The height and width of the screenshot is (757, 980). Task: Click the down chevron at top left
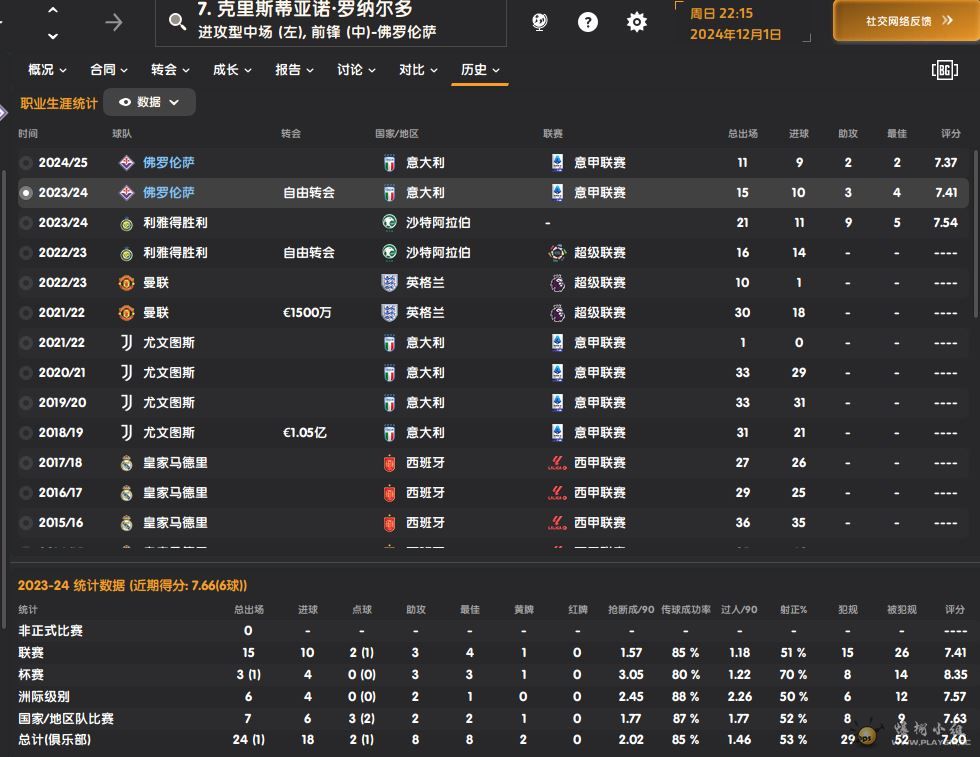click(x=53, y=36)
